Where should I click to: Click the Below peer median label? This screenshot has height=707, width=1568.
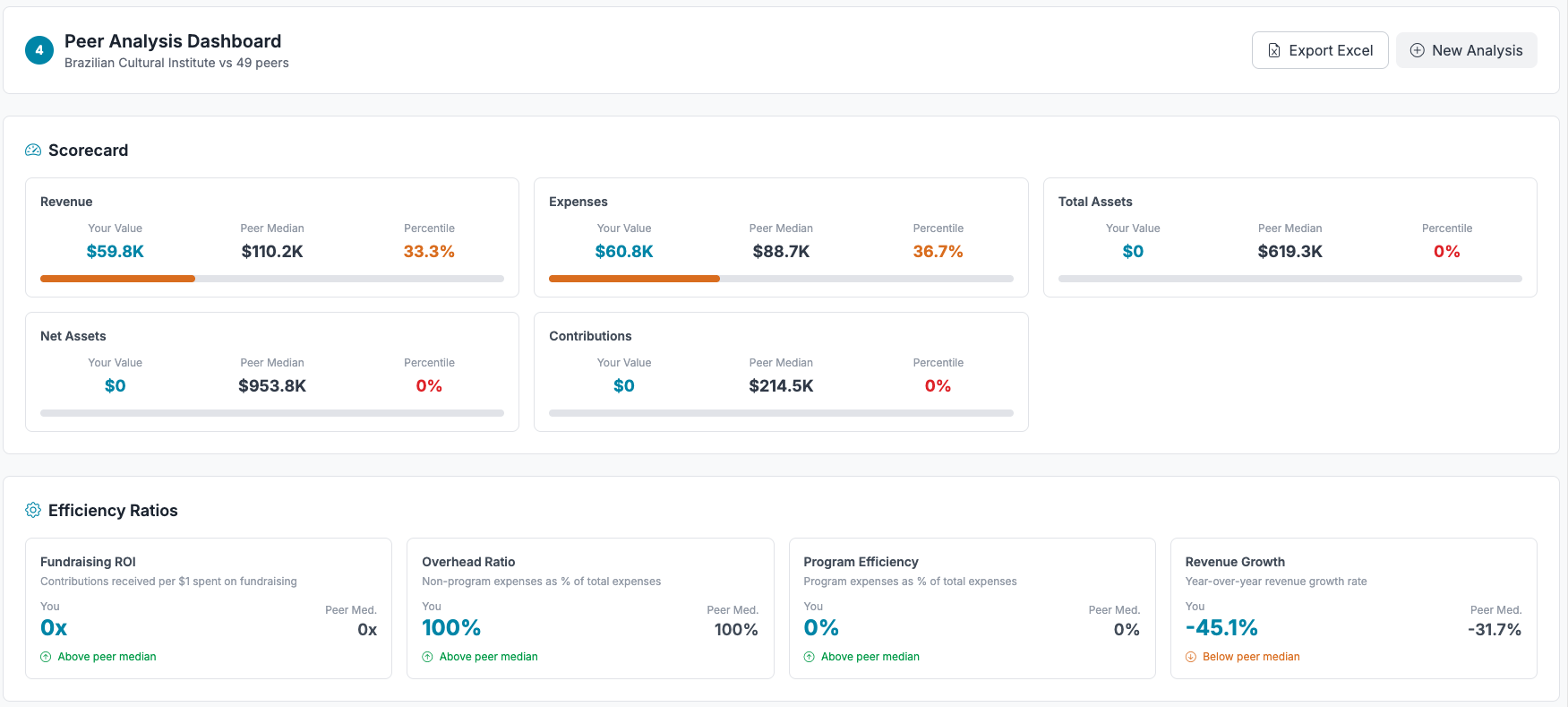(1250, 657)
